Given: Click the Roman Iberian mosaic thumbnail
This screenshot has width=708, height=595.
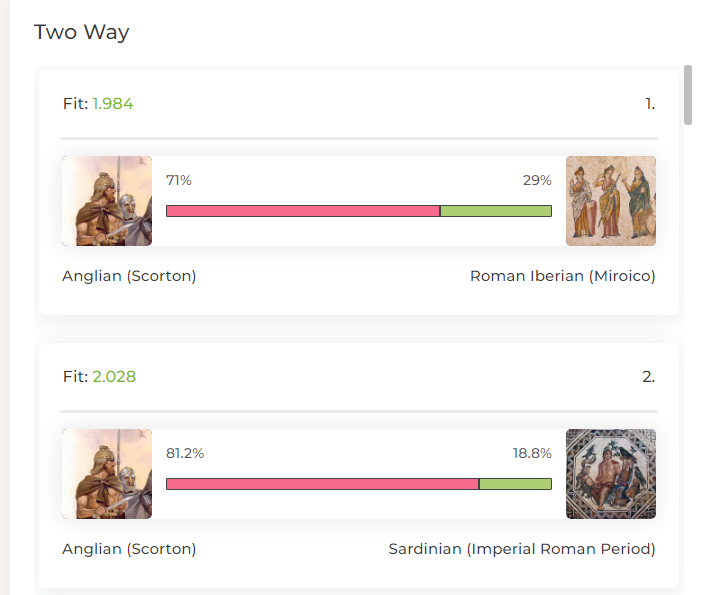Looking at the screenshot, I should pos(611,201).
